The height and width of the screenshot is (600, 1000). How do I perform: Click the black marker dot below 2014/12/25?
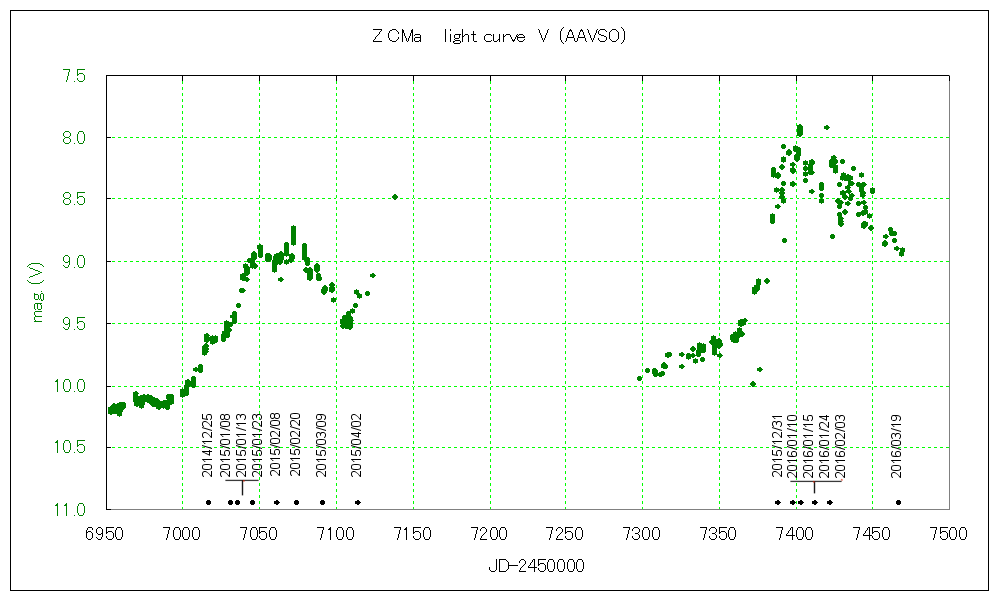tap(208, 502)
